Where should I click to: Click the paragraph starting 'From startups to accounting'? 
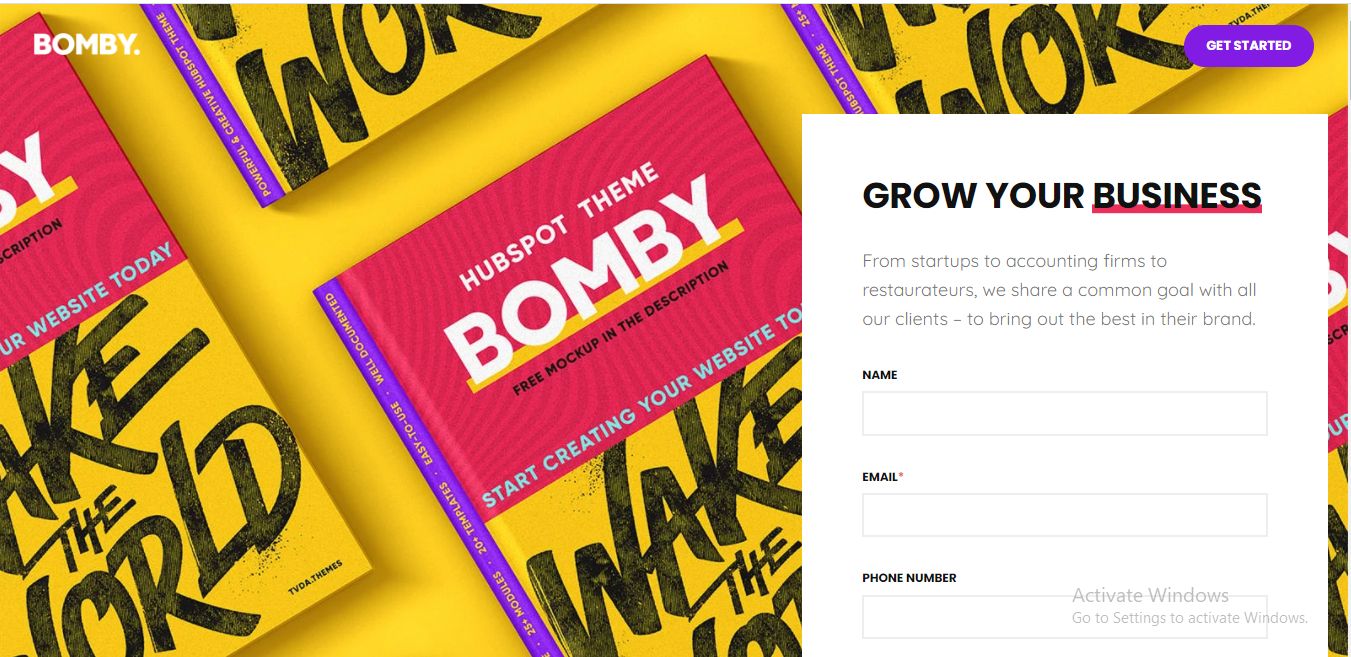click(x=1060, y=290)
